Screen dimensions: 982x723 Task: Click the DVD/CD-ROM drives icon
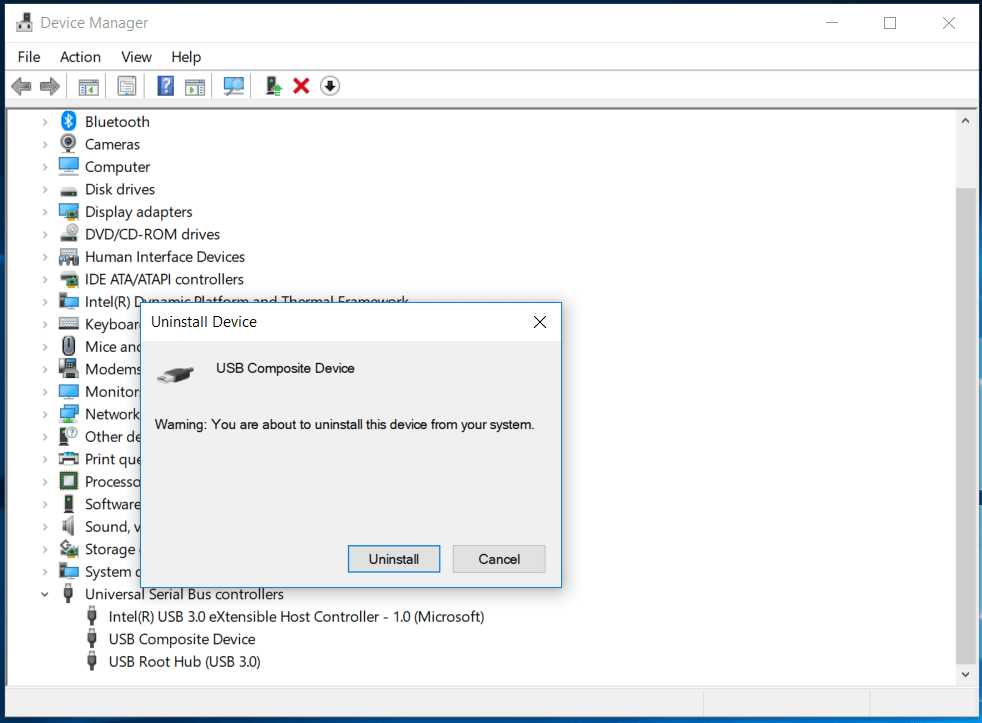(x=68, y=234)
